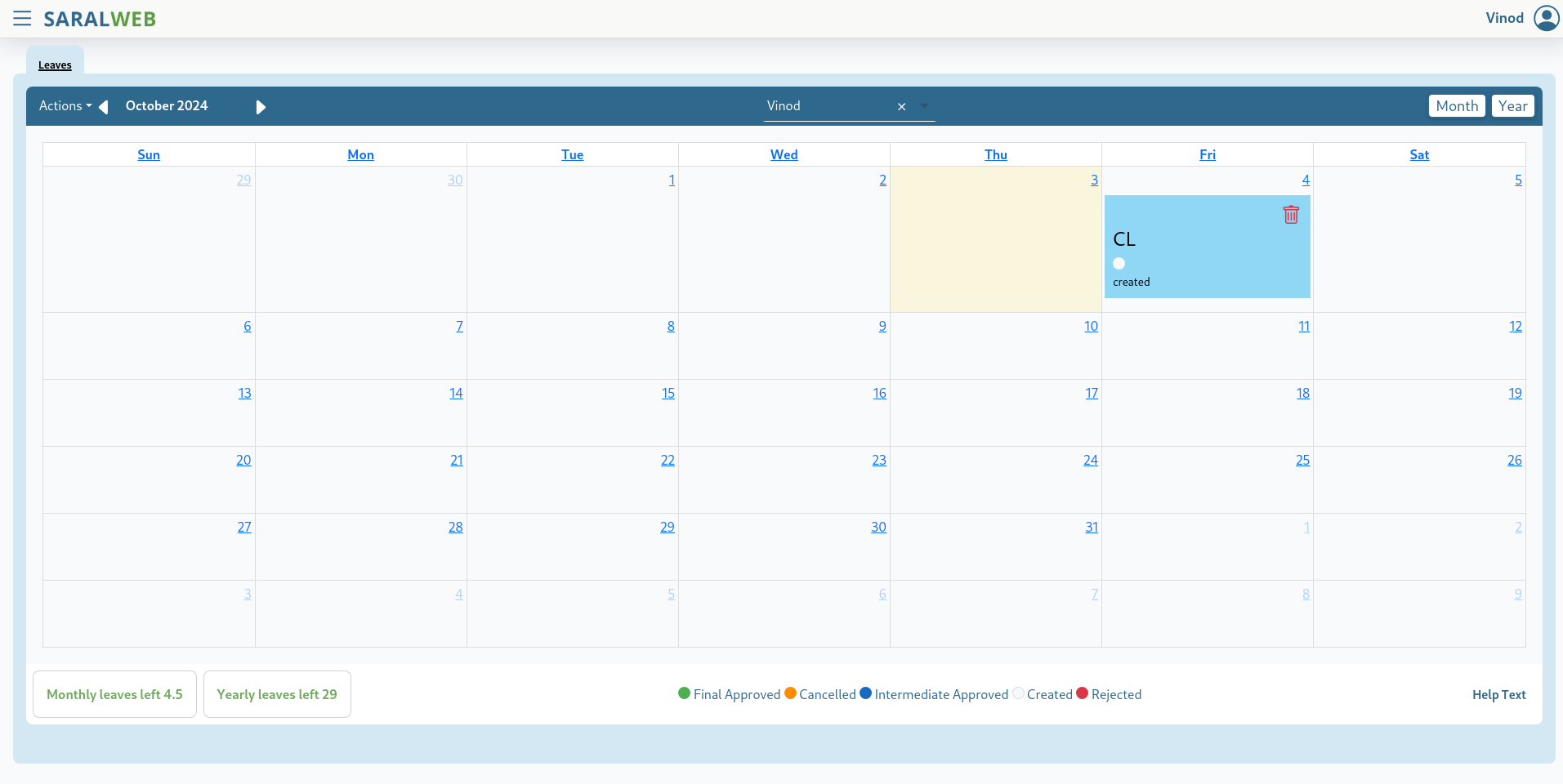Select date 16 in October
Screen dimensions: 1563x784
(x=879, y=393)
